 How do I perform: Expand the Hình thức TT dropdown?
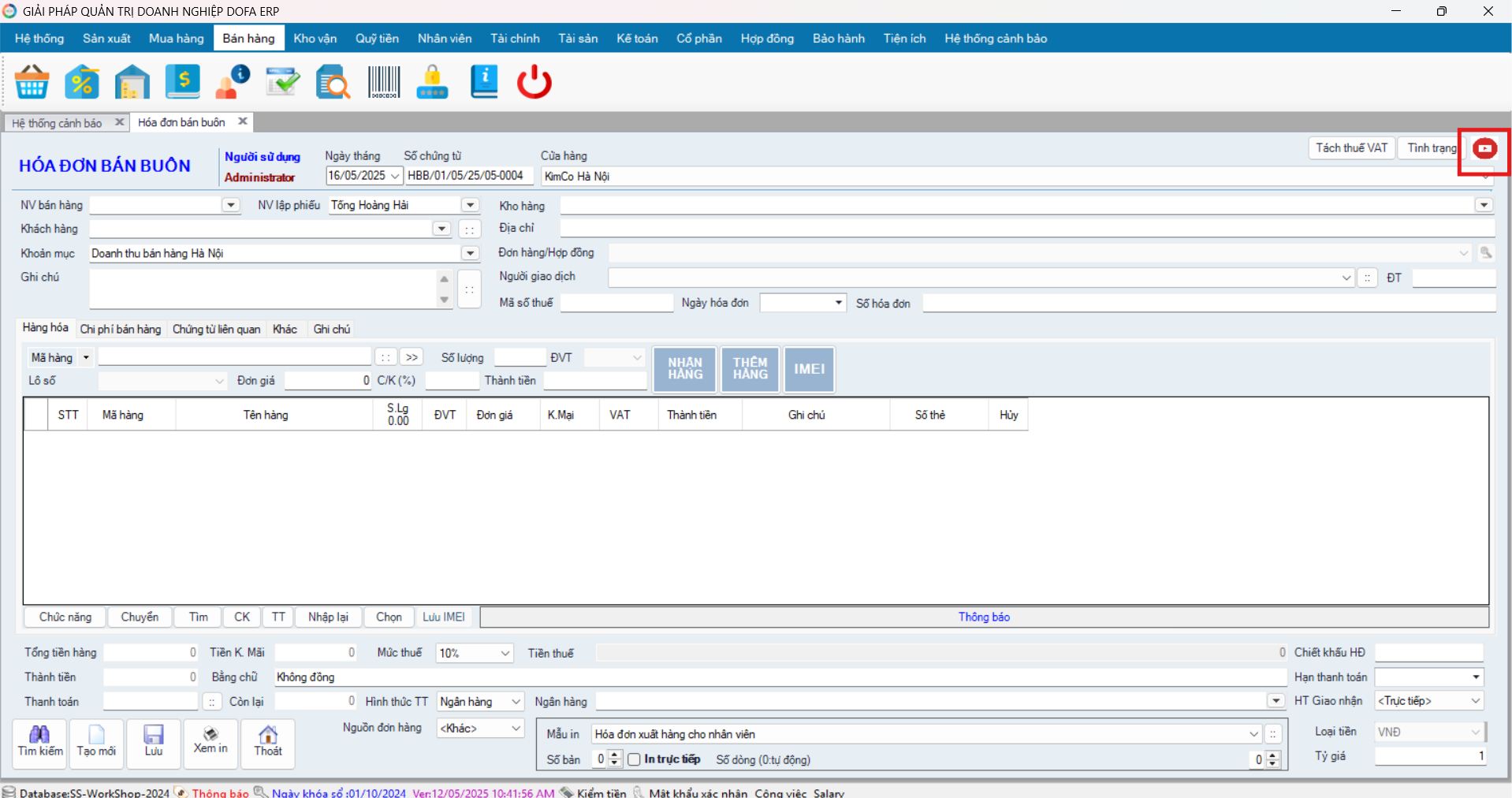[516, 702]
